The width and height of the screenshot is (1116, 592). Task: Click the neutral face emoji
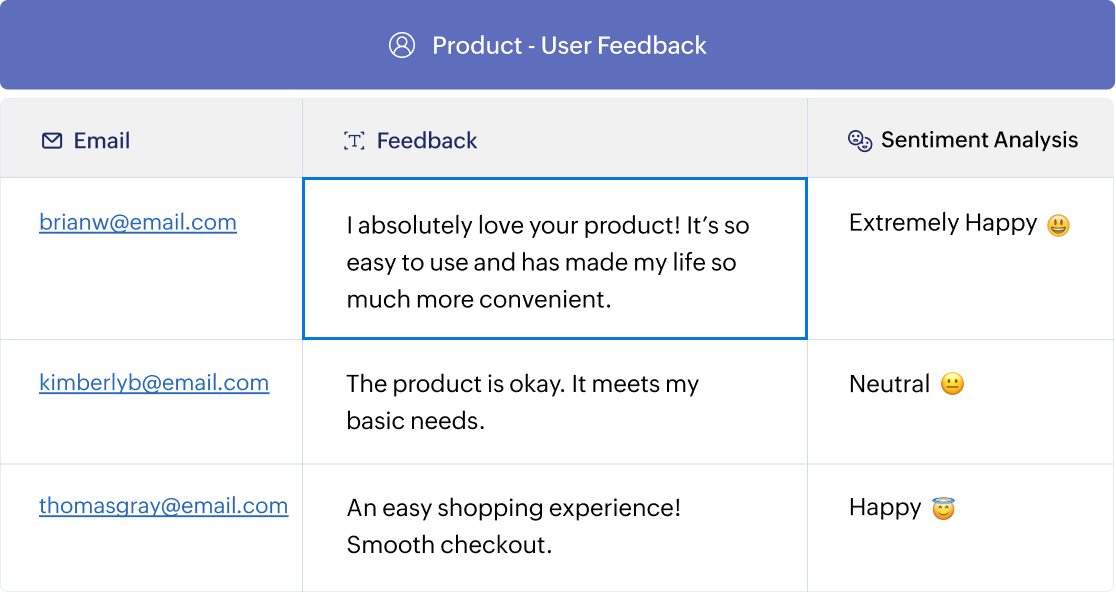point(952,385)
